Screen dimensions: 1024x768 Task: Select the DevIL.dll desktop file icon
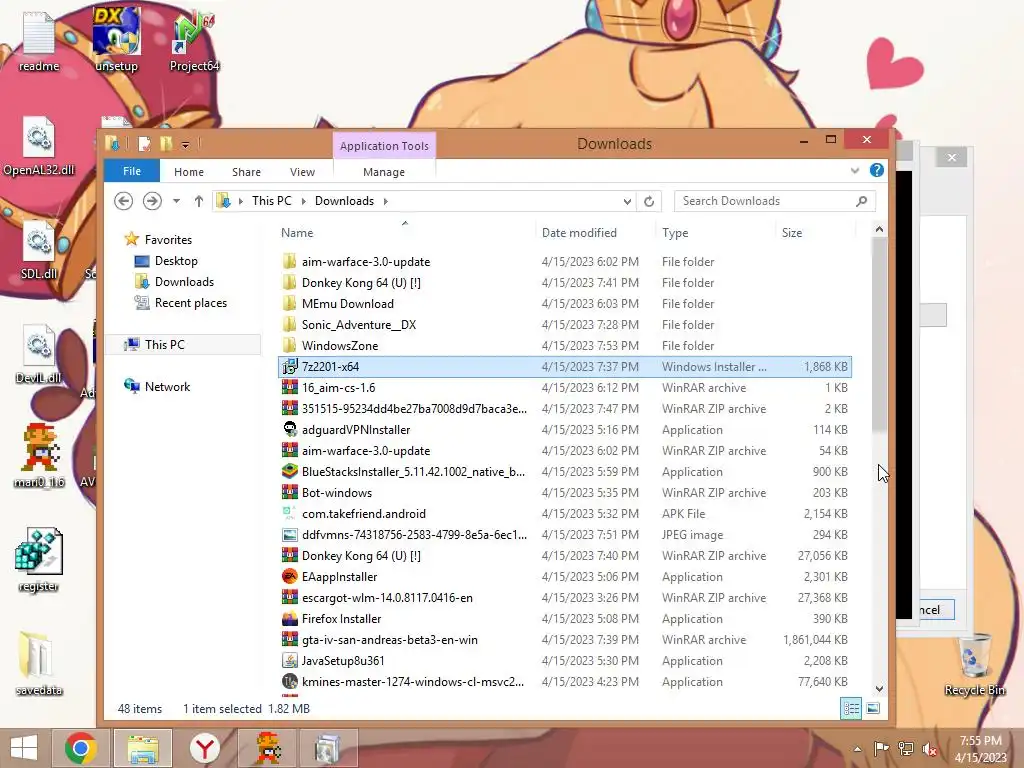coord(39,354)
